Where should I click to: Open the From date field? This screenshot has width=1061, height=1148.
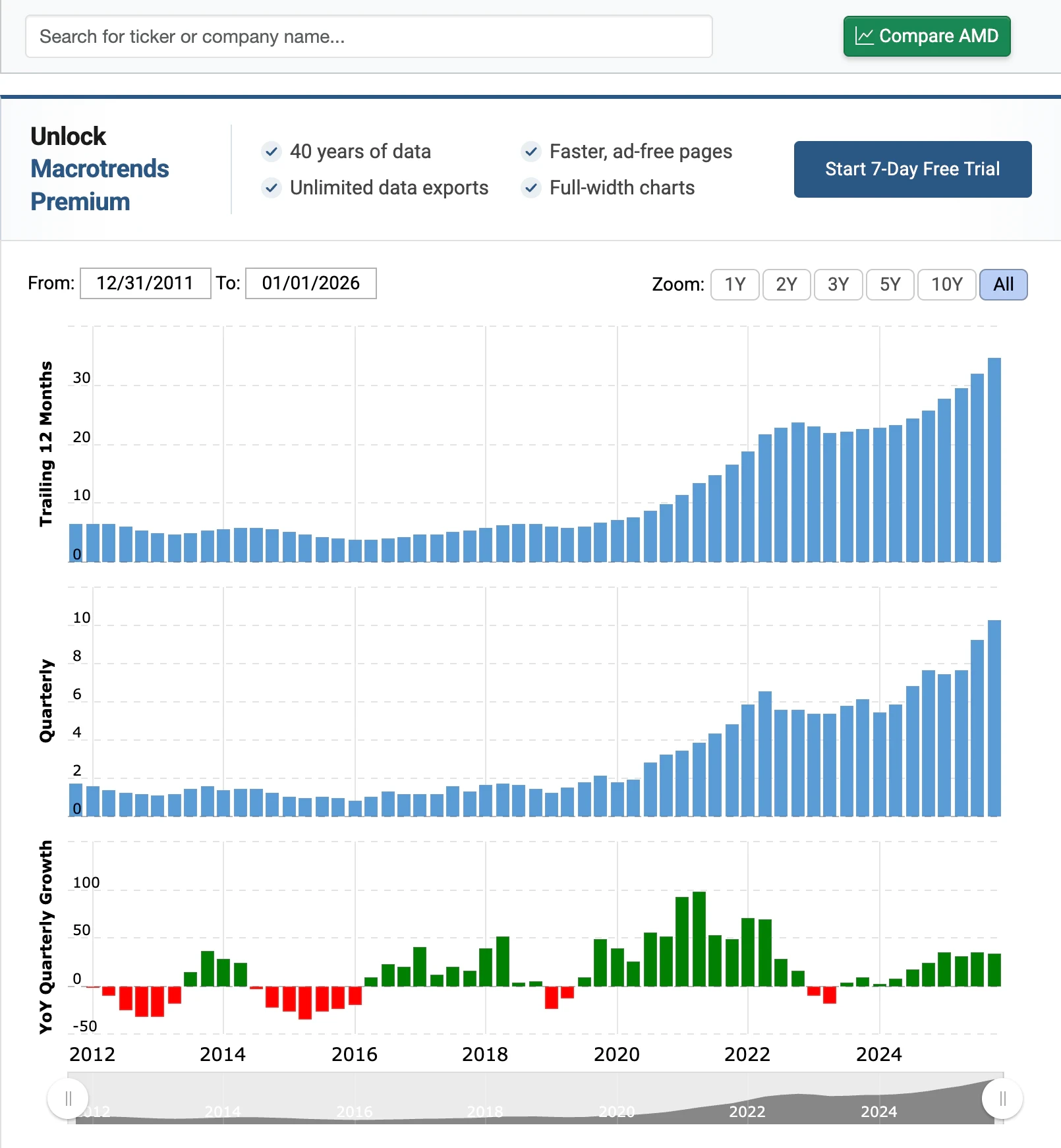[145, 283]
